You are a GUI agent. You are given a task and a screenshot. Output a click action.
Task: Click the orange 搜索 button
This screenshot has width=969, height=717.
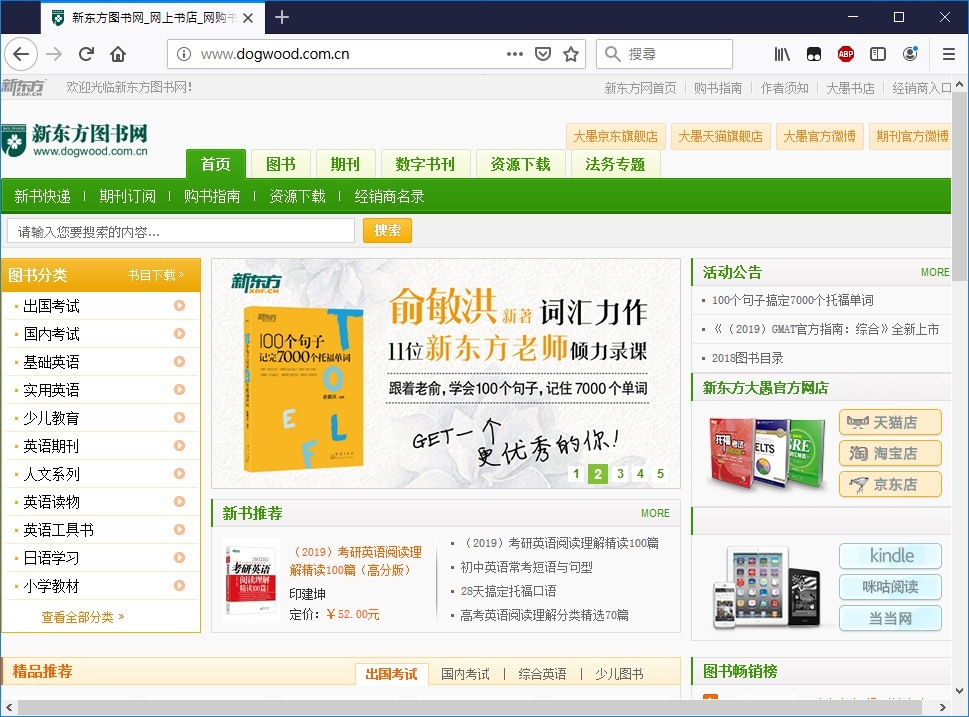coord(387,231)
